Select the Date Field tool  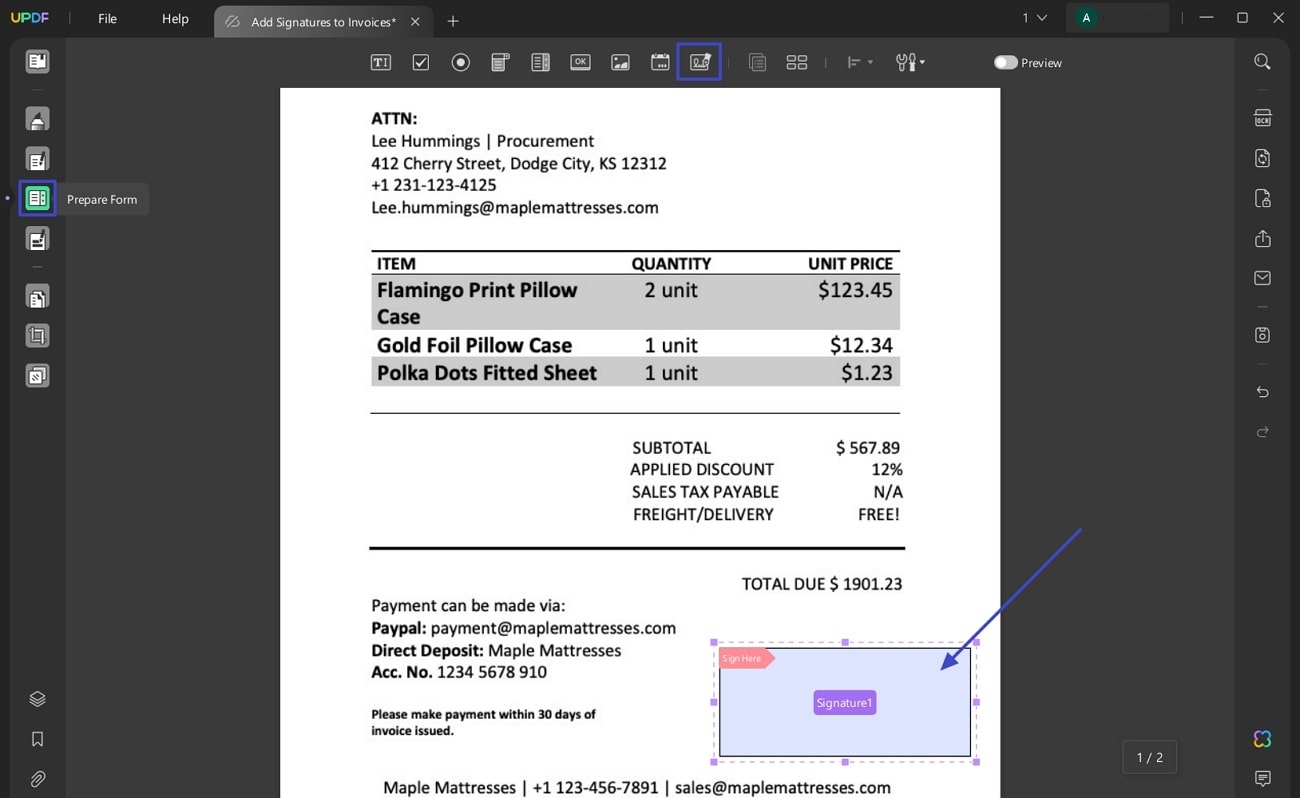pyautogui.click(x=660, y=62)
